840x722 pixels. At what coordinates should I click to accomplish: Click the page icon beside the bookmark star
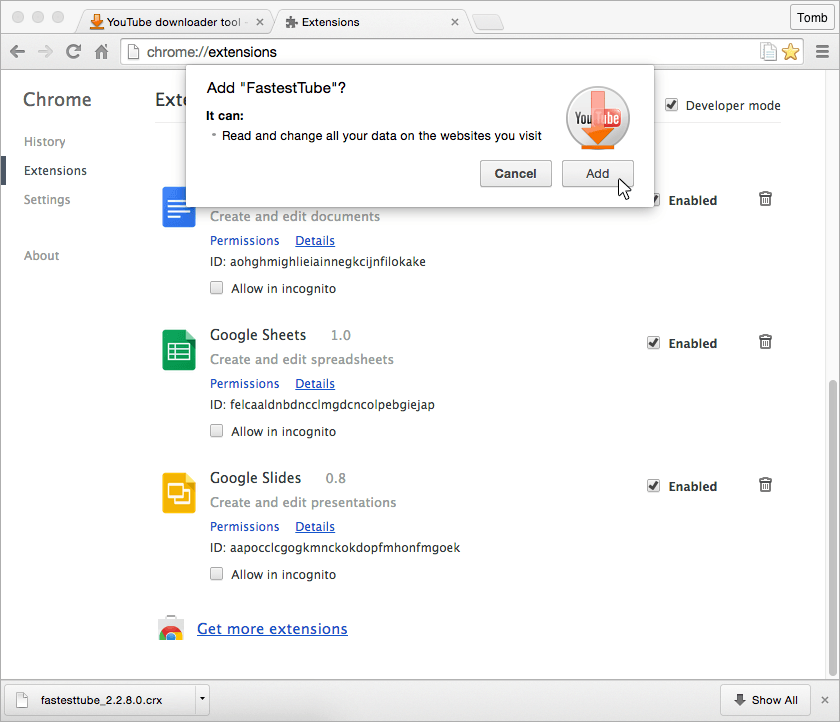[x=768, y=52]
